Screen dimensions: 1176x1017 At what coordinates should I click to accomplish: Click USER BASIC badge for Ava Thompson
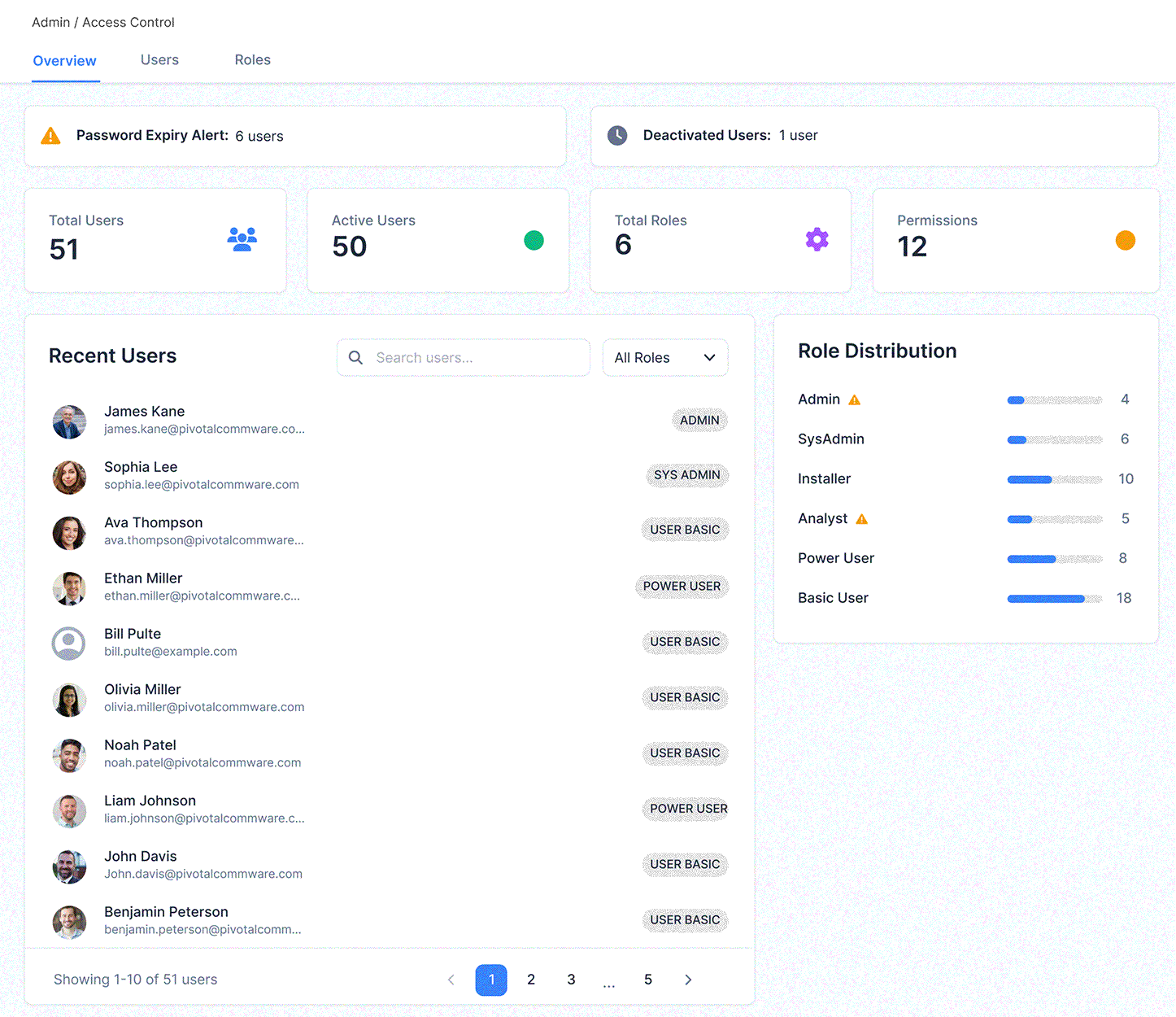coord(685,530)
